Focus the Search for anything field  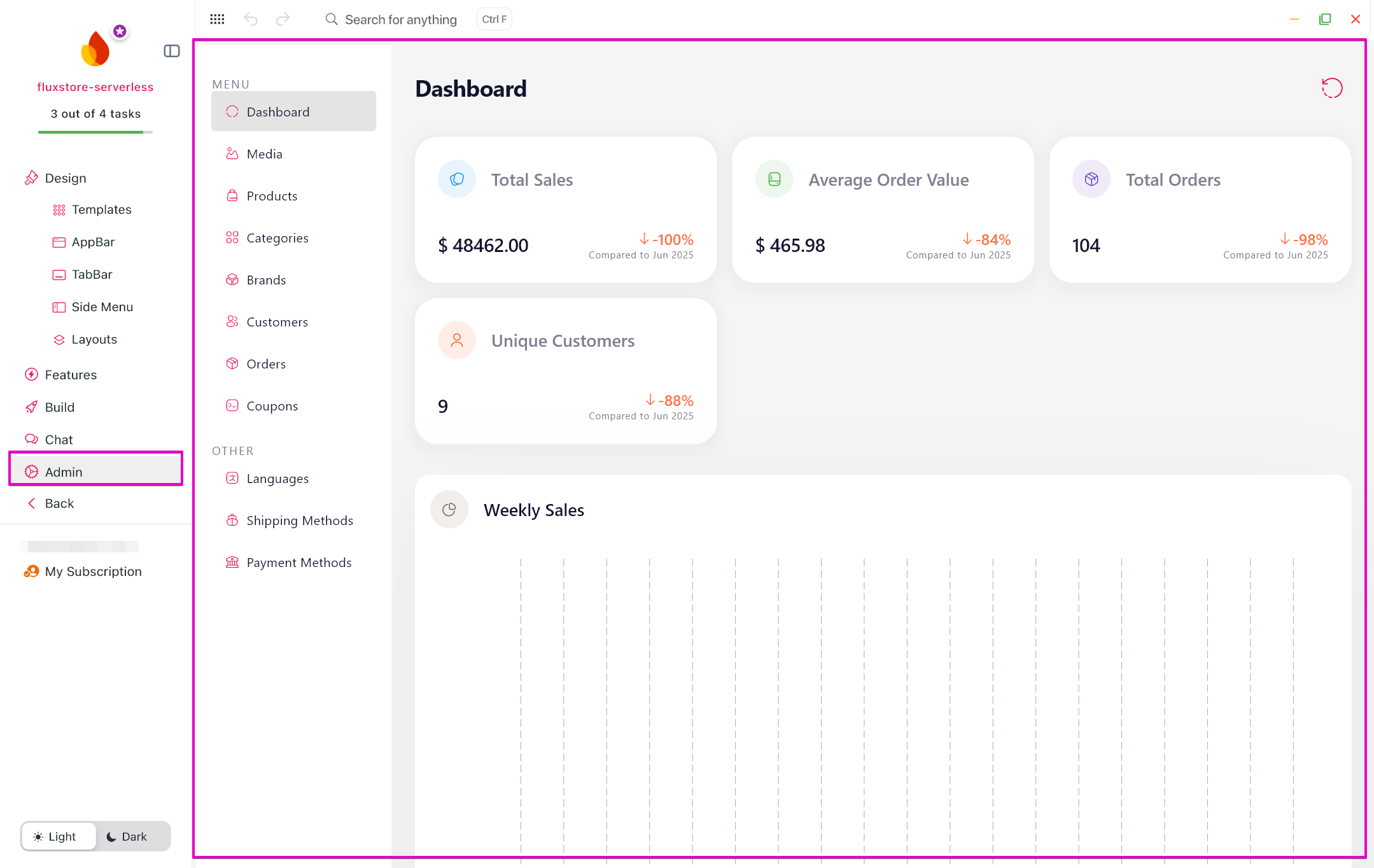(400, 20)
